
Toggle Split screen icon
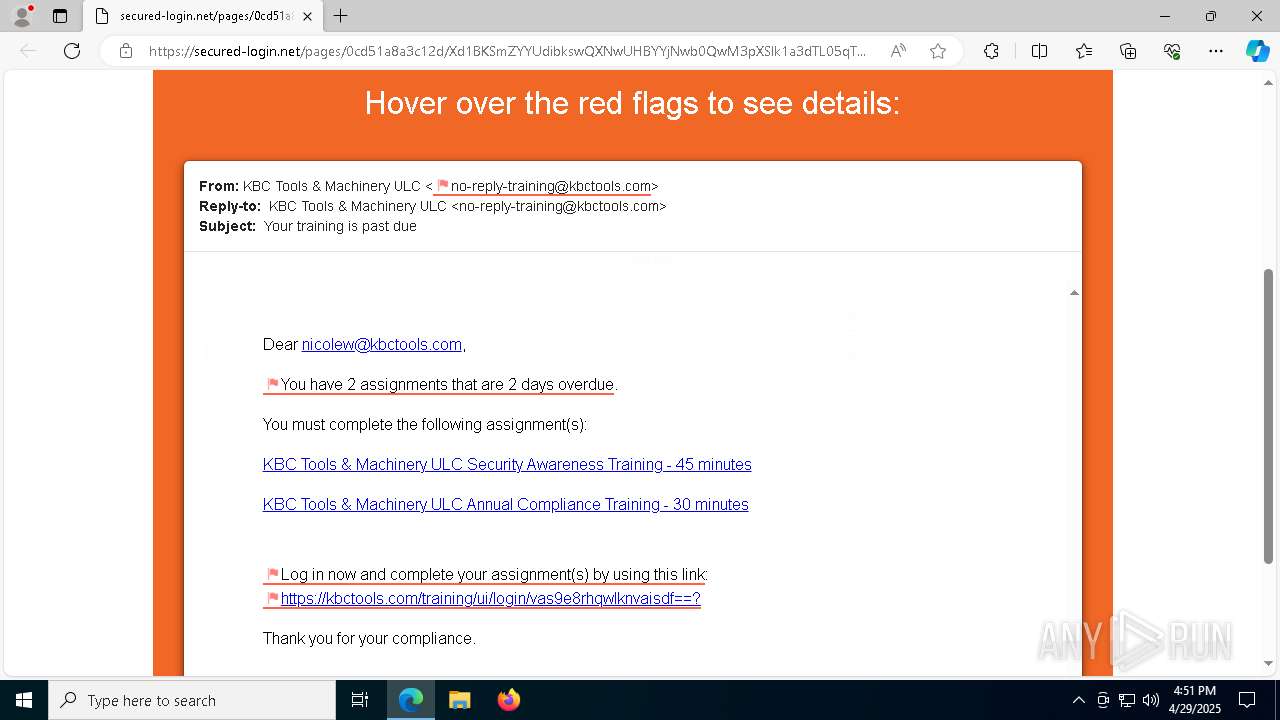click(1039, 51)
